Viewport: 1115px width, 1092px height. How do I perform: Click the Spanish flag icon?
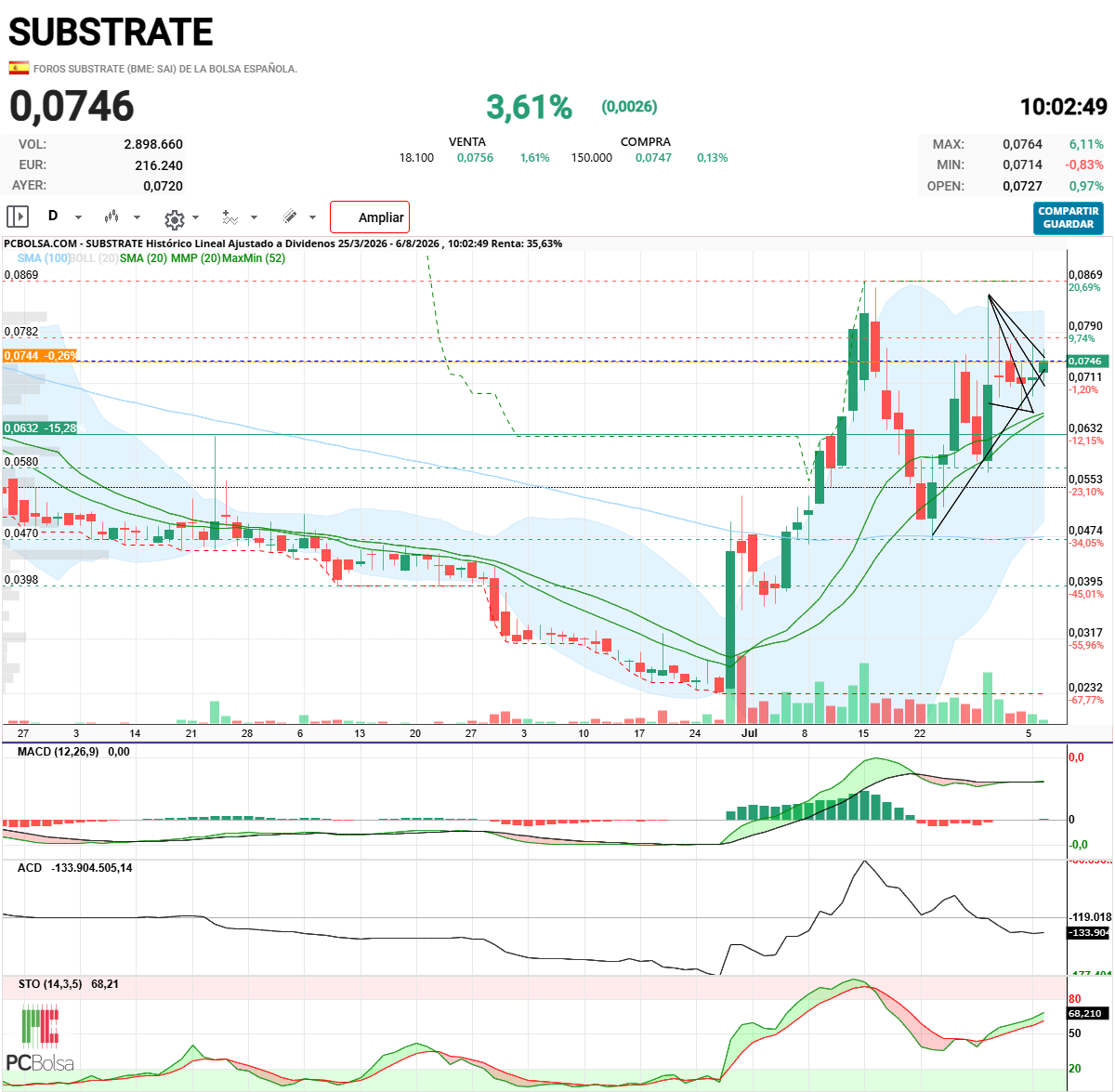(x=19, y=68)
